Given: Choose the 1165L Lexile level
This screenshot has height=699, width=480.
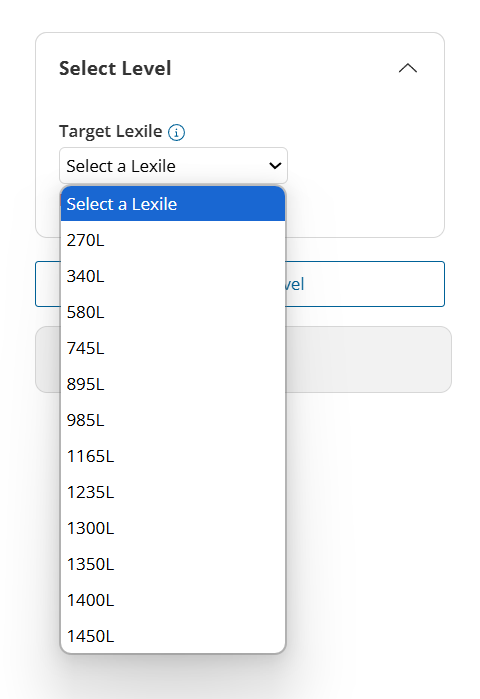Looking at the screenshot, I should 173,456.
